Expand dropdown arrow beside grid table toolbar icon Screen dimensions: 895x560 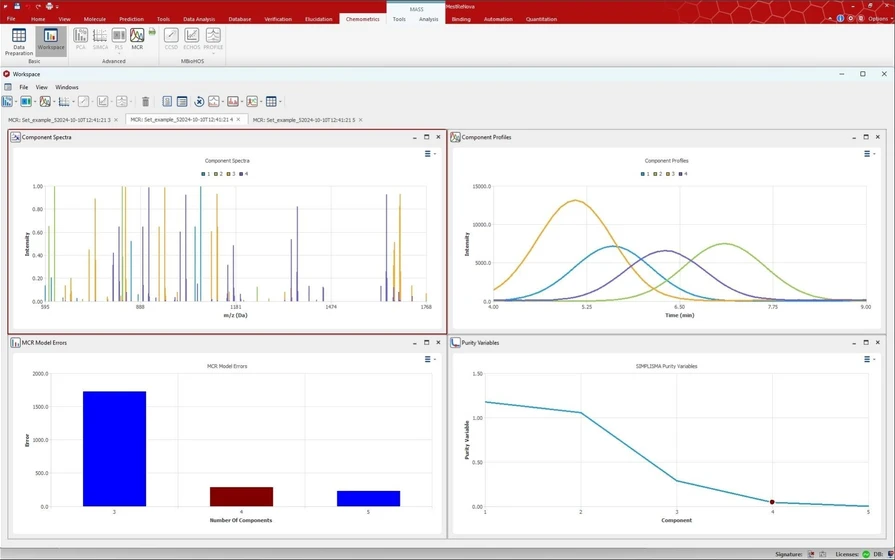coord(280,102)
